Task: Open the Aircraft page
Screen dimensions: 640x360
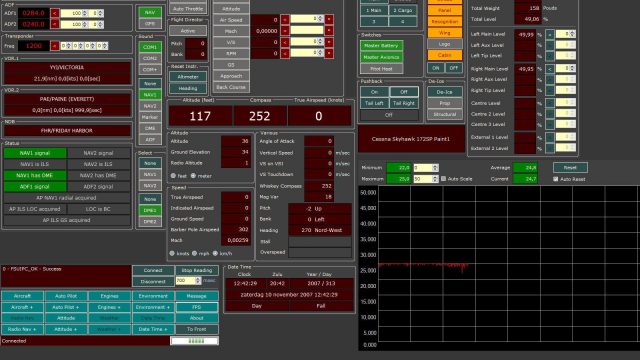Action: click(x=22, y=296)
